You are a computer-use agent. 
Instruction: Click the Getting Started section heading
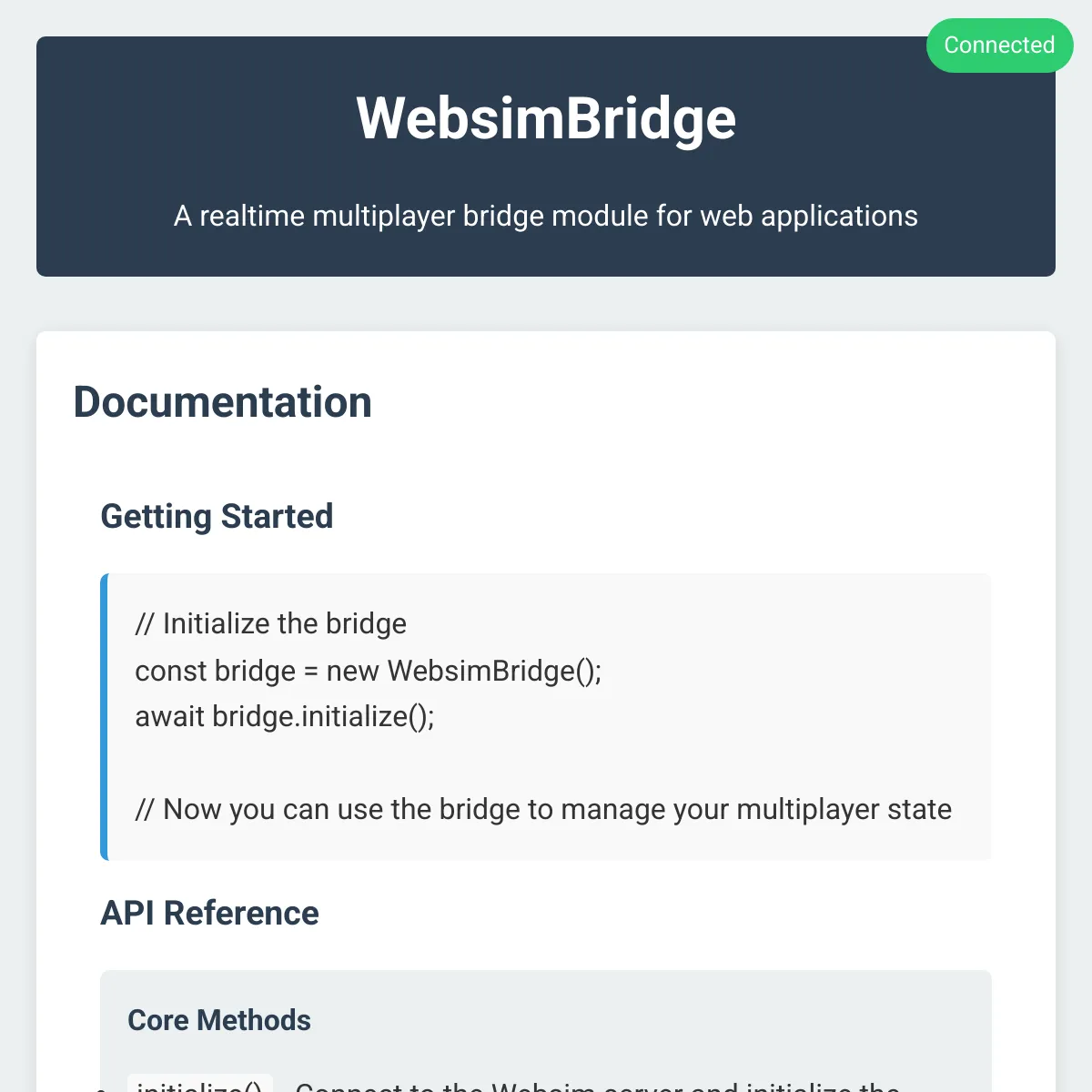(x=217, y=516)
